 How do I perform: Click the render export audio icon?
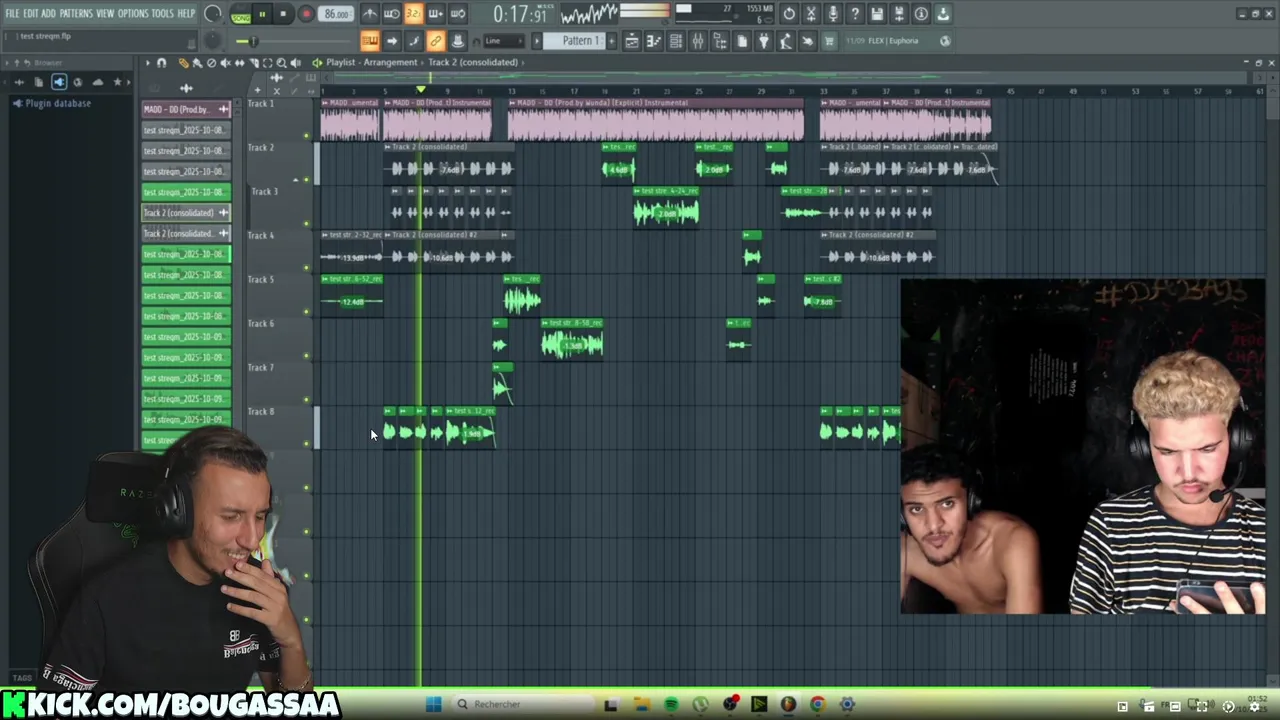click(x=899, y=14)
